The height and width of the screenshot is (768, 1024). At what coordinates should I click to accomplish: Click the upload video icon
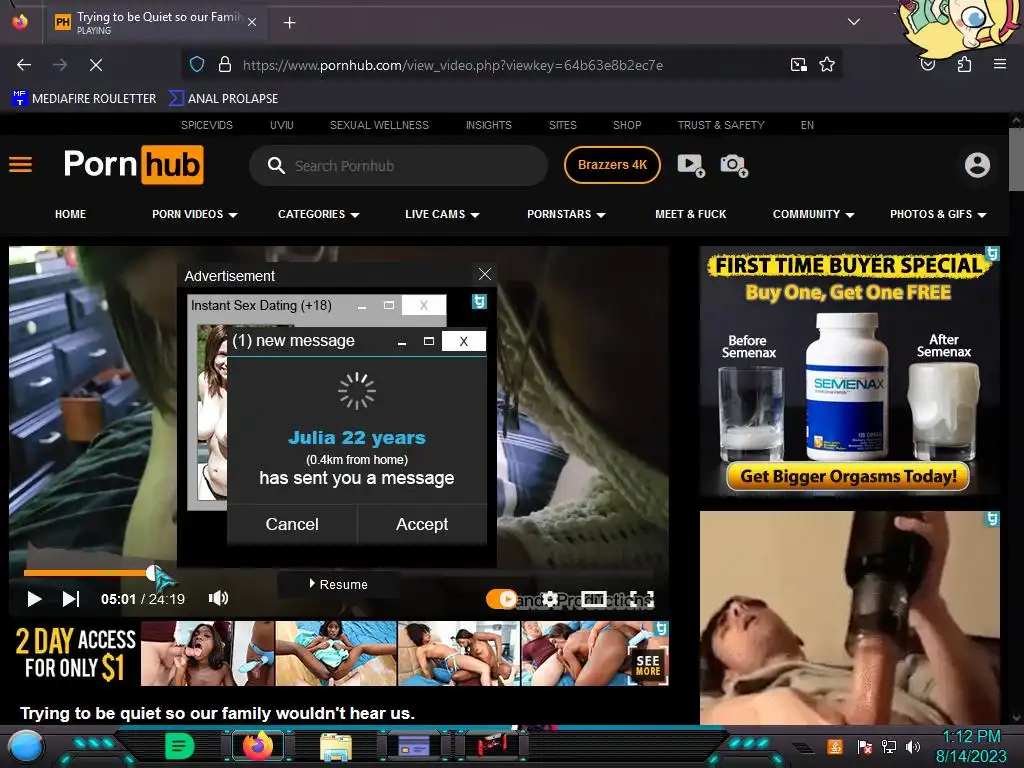click(691, 165)
